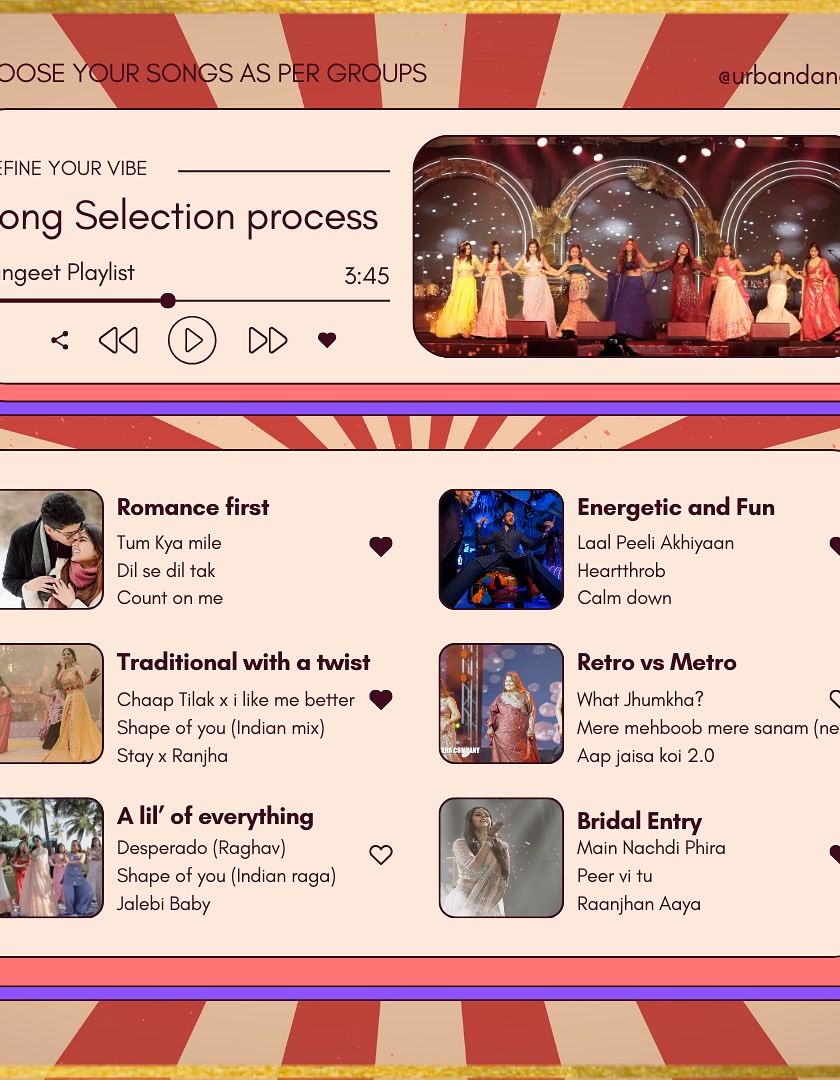
Task: Open the Traditional with a twist thumbnail
Action: pyautogui.click(x=51, y=703)
